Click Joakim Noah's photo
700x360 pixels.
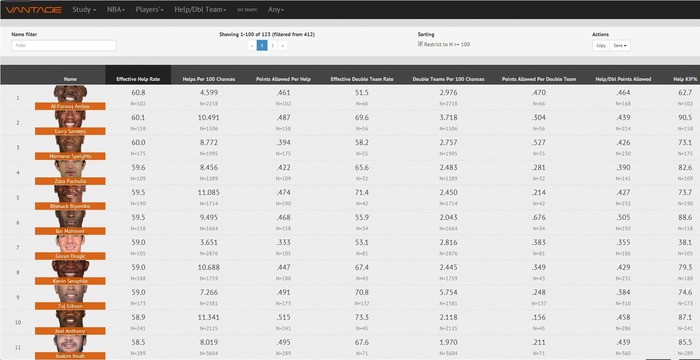(x=70, y=344)
